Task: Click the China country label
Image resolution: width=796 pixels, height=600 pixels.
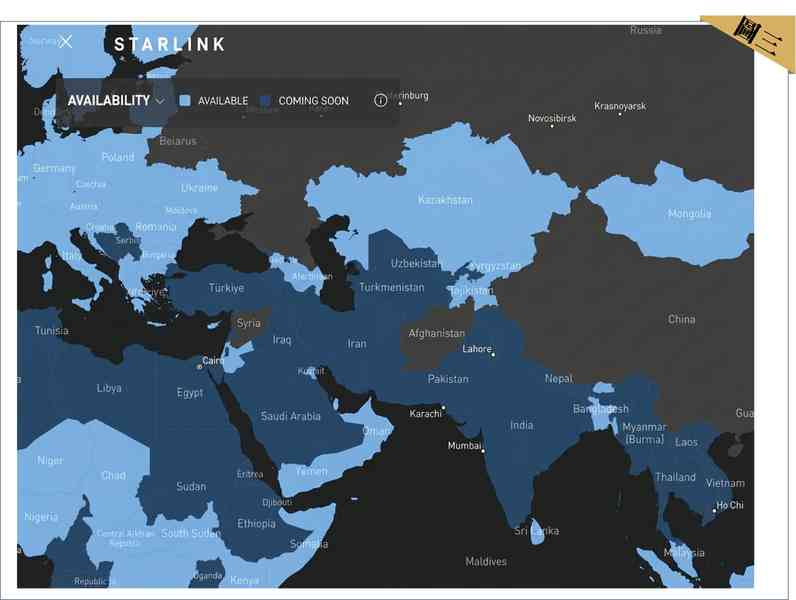Action: point(681,319)
